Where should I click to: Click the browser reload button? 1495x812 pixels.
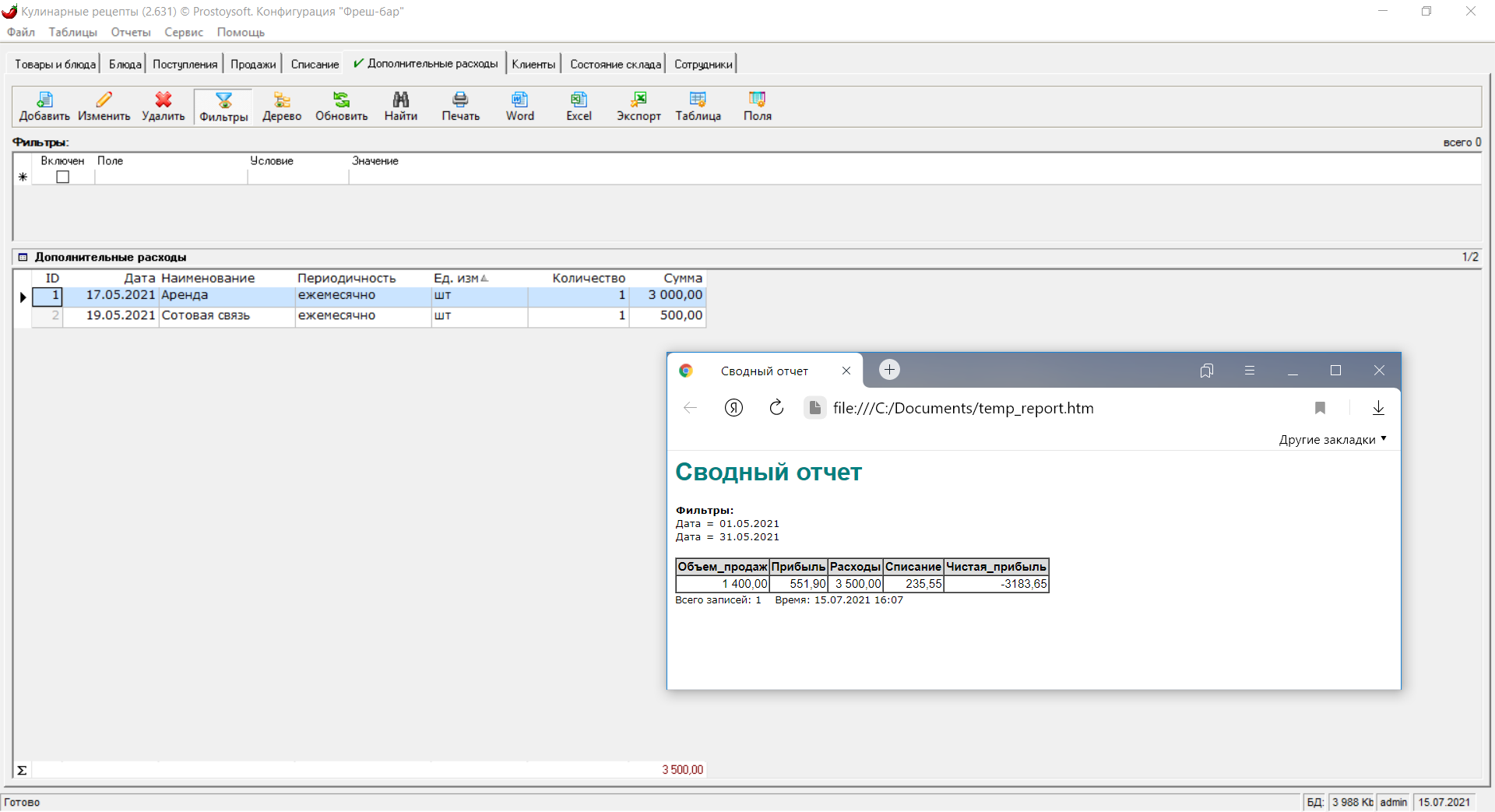(776, 408)
